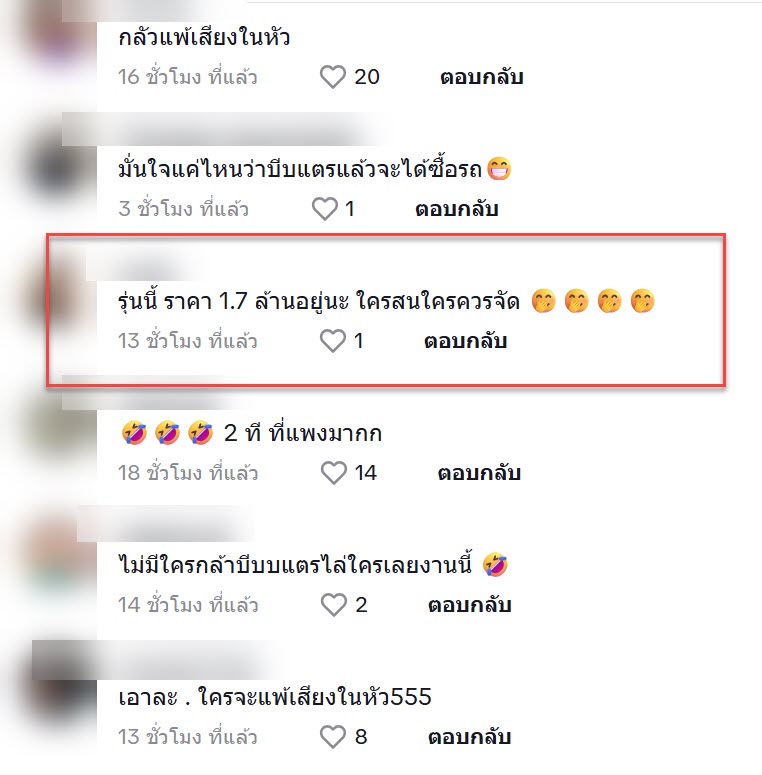This screenshot has width=762, height=775.
Task: Tap heart beside 8 likes
Action: click(333, 736)
